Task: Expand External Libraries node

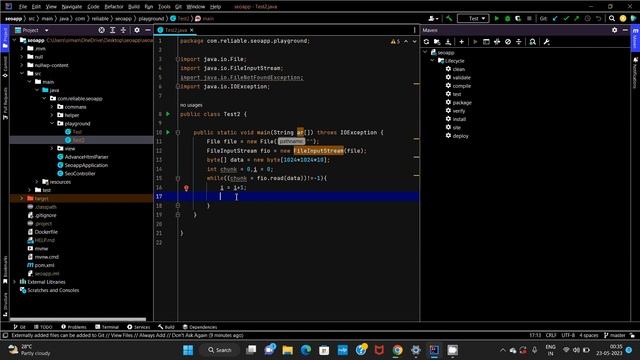Action: coord(15,282)
